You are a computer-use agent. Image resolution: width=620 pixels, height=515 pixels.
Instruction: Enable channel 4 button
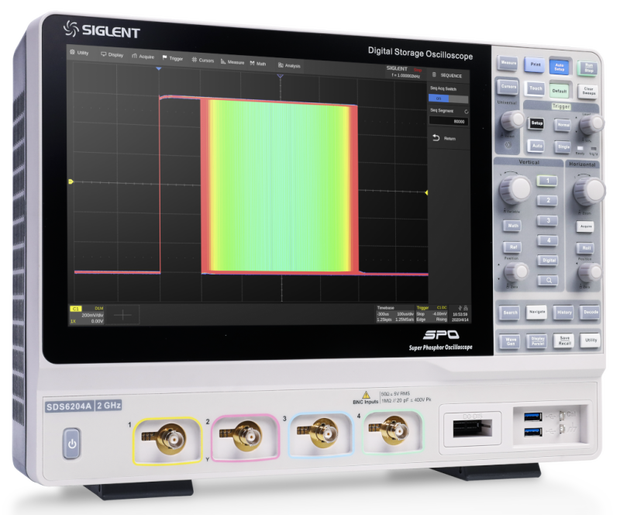[x=548, y=240]
